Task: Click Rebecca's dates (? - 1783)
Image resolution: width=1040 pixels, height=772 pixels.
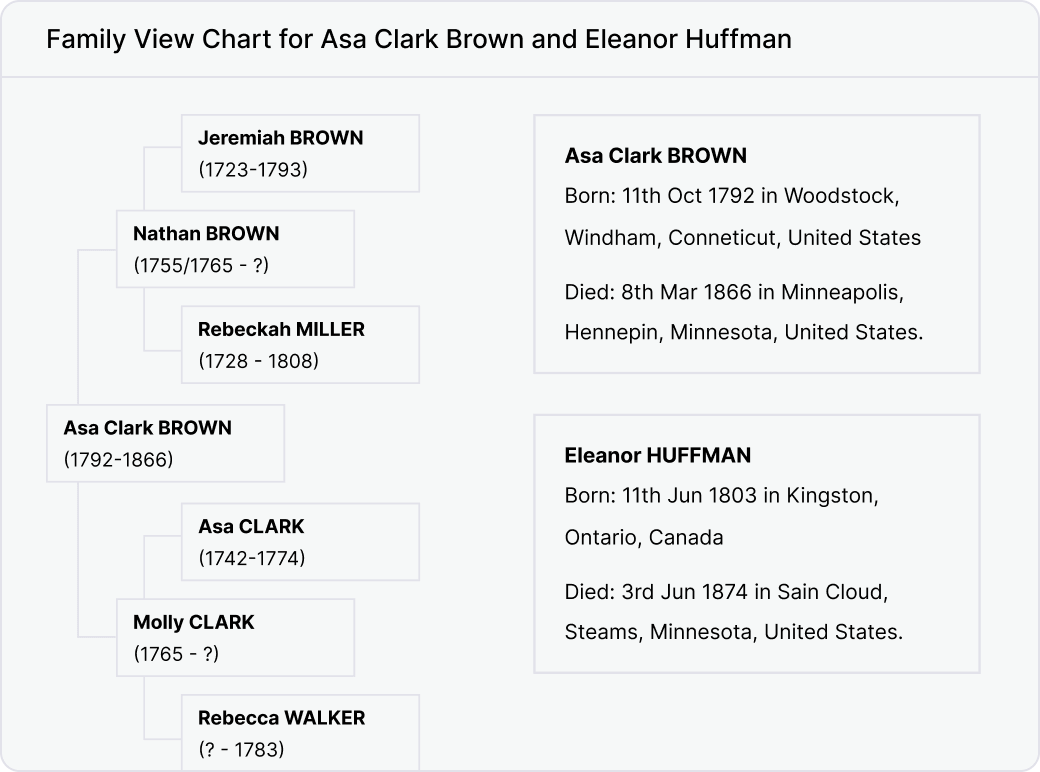Action: pyautogui.click(x=241, y=749)
